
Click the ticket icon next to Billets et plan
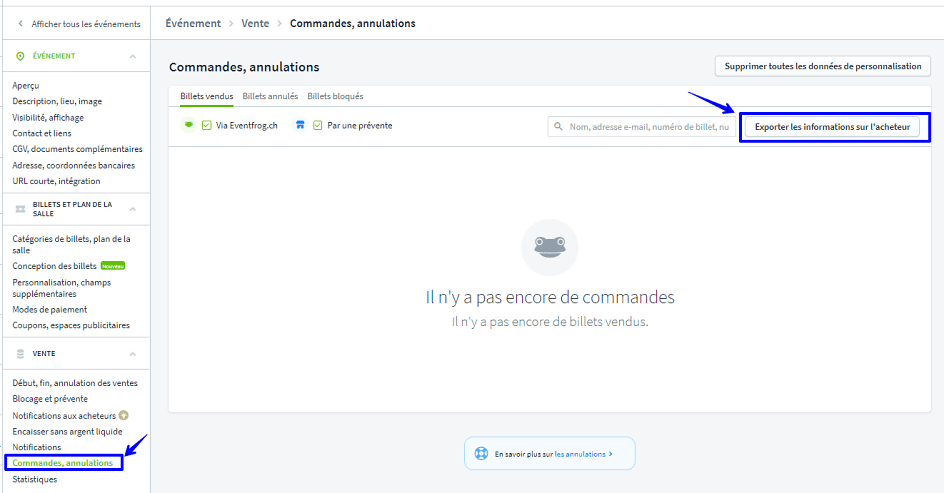tap(20, 209)
